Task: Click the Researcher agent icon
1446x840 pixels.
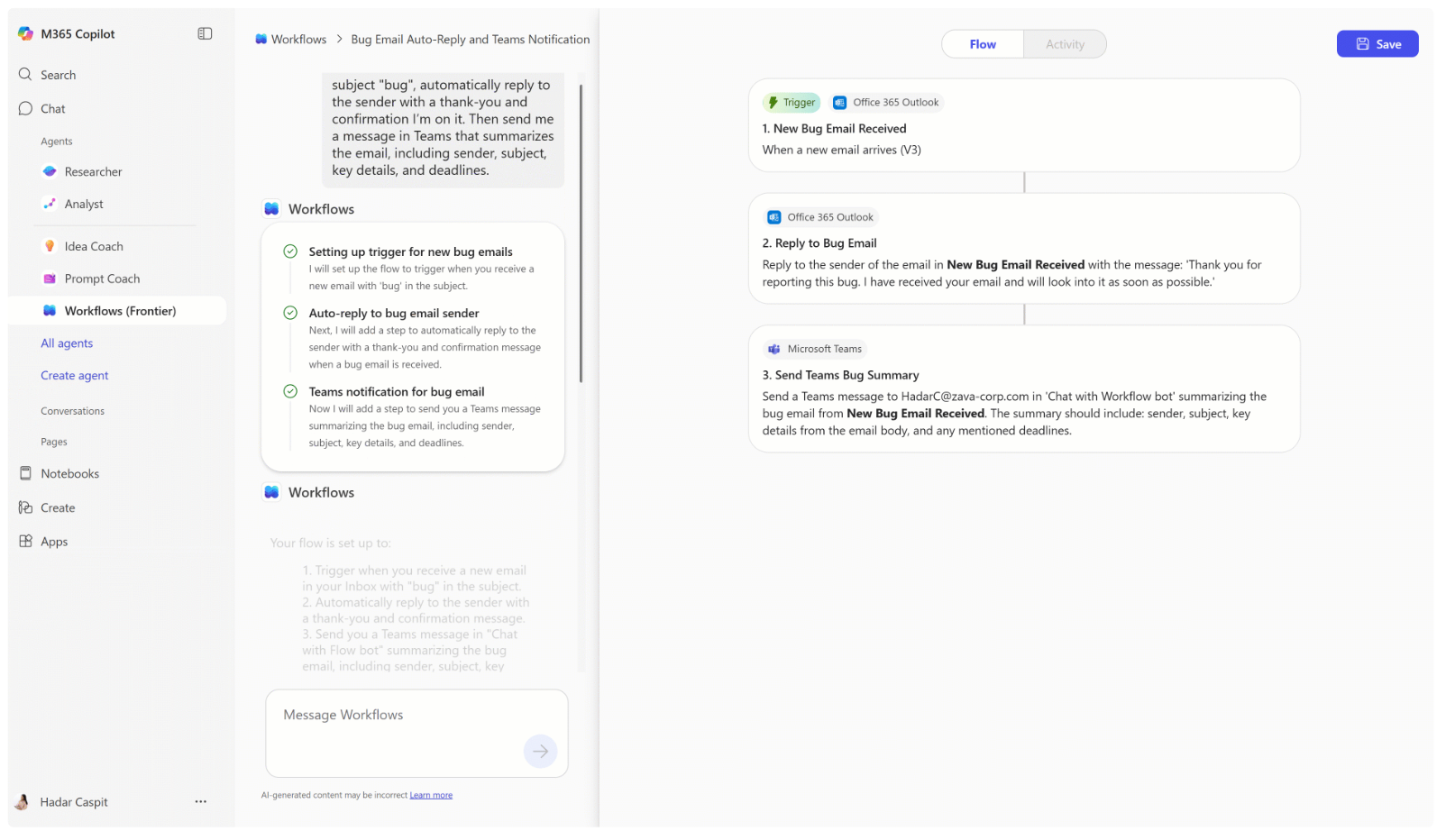Action: coord(50,172)
